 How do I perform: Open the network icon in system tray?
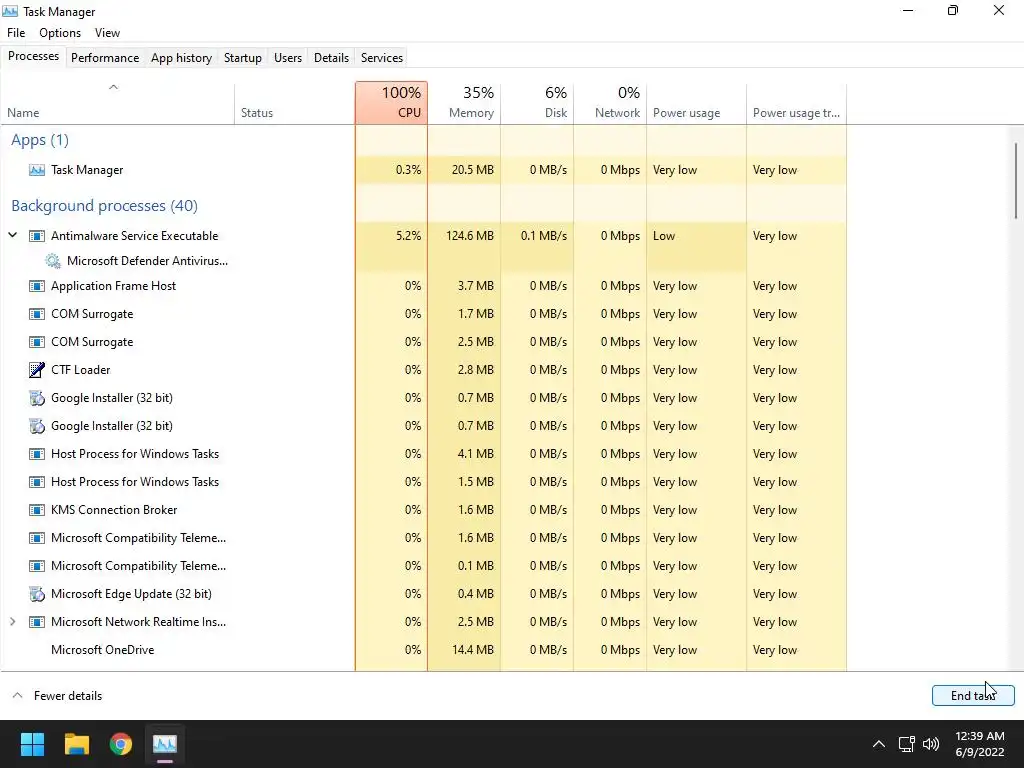906,744
